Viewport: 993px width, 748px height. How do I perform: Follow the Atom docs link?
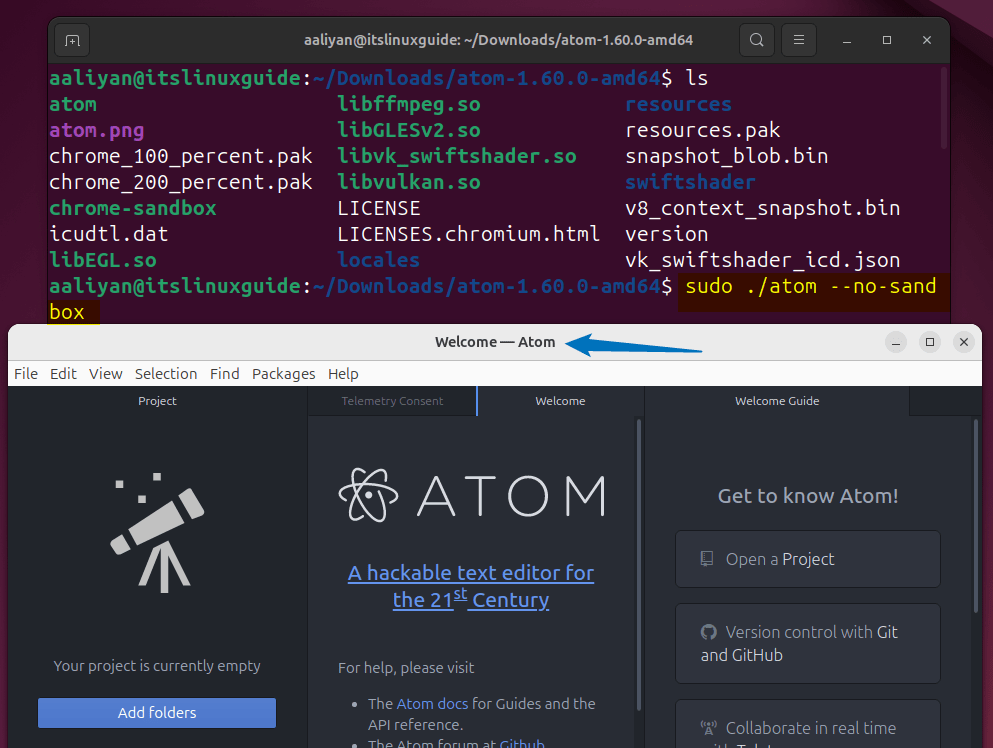[432, 703]
